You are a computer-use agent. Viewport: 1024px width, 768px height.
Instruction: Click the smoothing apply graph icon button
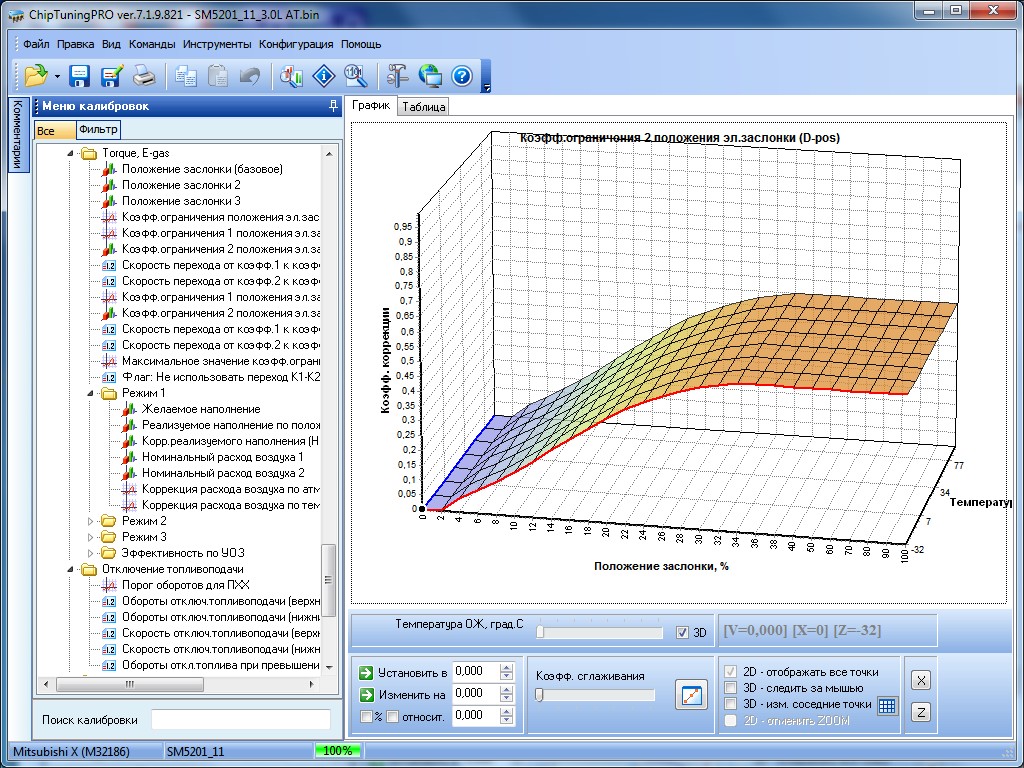coord(690,695)
